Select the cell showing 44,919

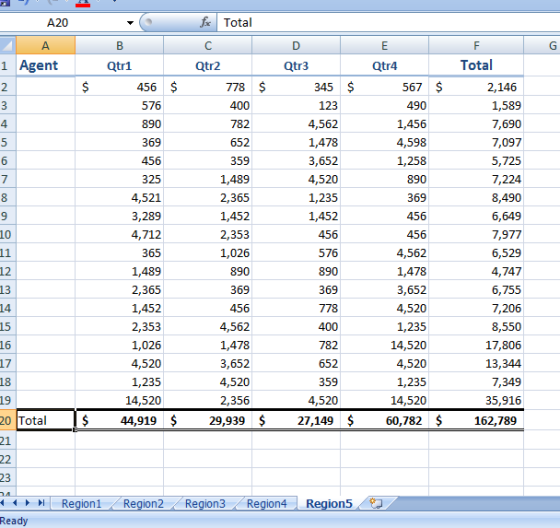click(x=119, y=420)
